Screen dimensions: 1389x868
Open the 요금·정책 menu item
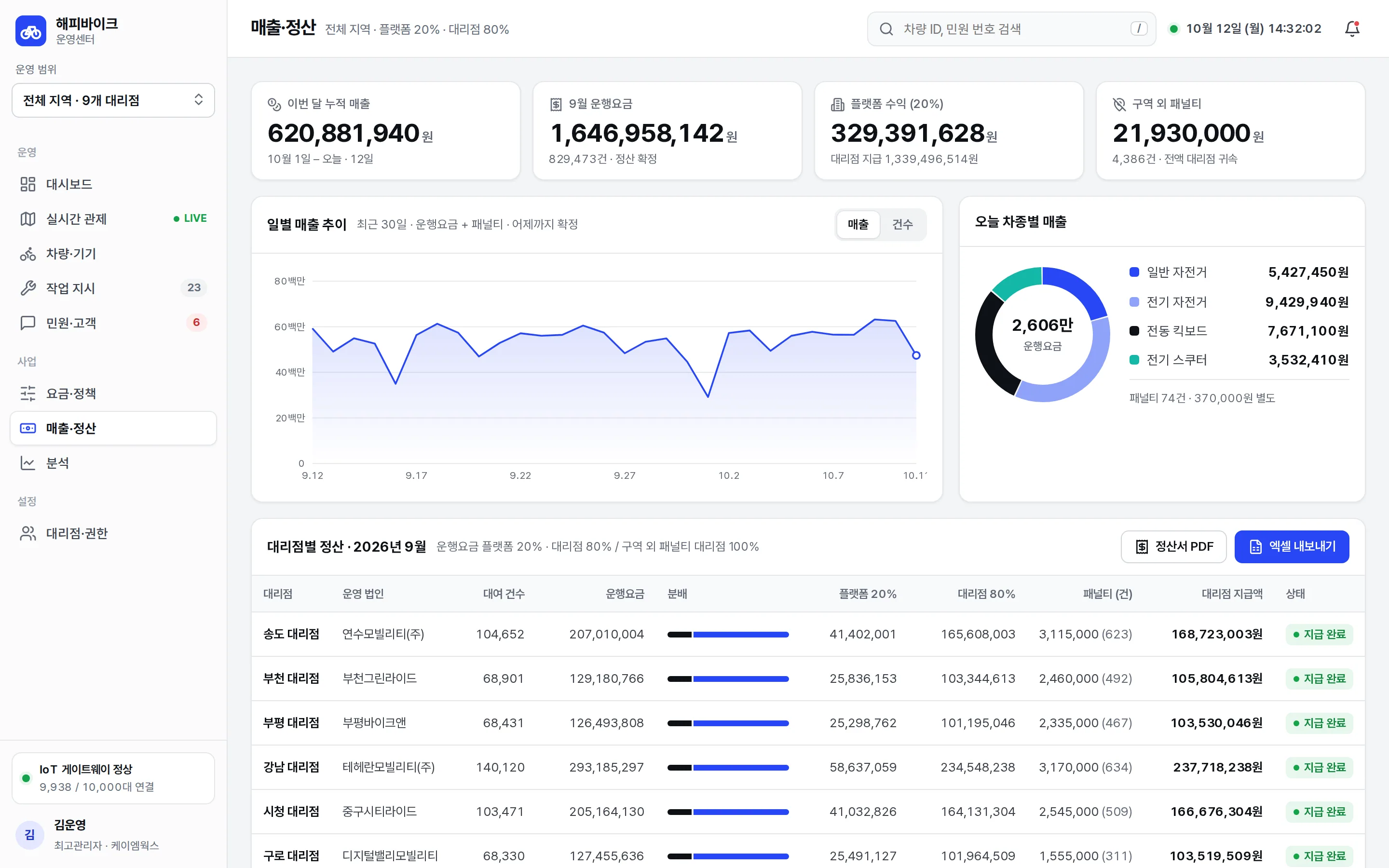113,394
